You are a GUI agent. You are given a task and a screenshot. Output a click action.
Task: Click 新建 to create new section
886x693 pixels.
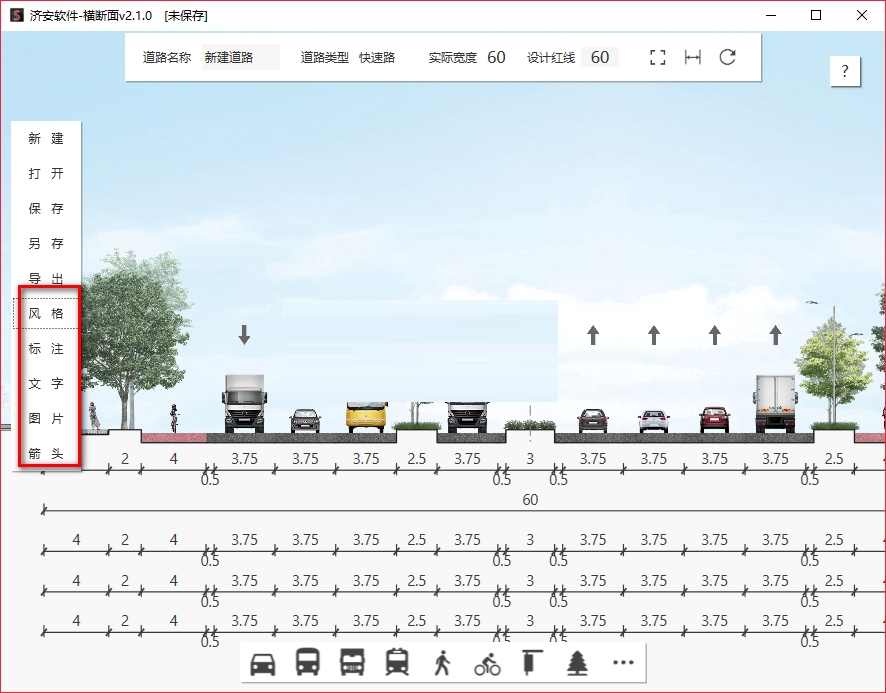tap(46, 138)
